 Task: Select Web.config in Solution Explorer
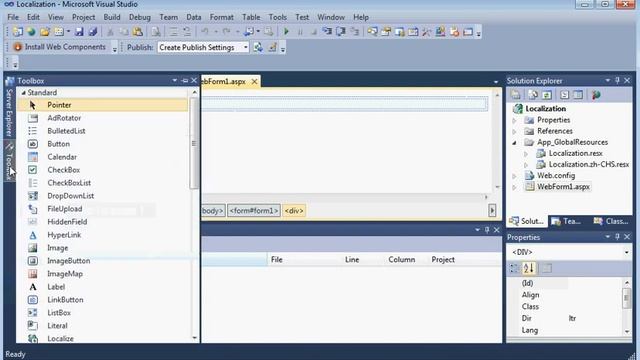pos(556,176)
